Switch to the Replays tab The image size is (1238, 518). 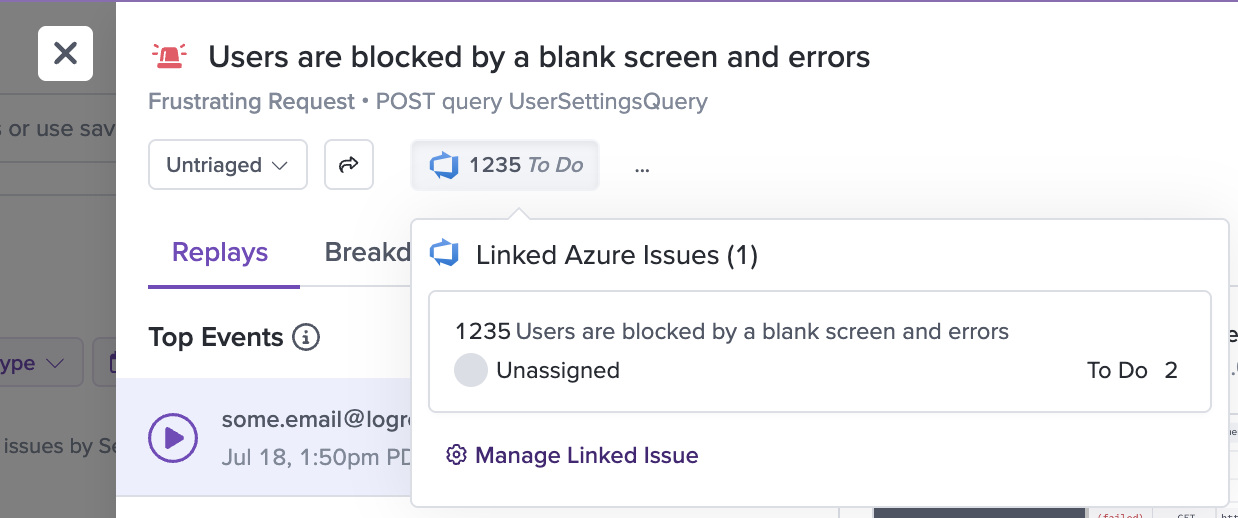220,252
